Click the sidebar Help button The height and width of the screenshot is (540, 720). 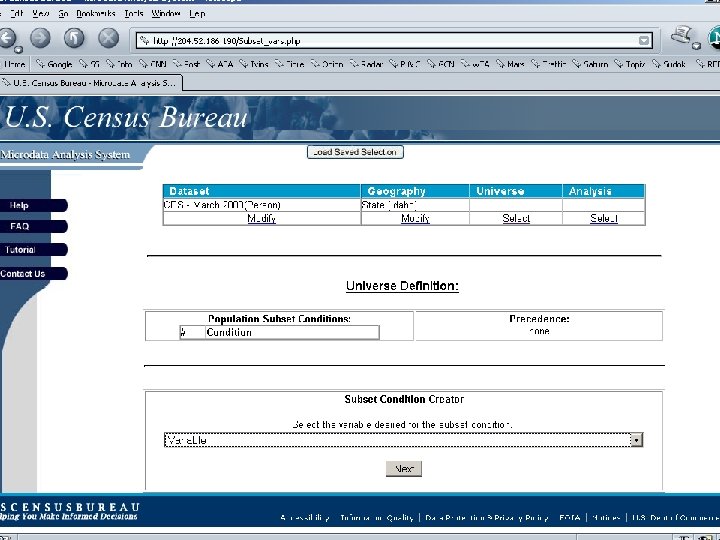pos(34,205)
